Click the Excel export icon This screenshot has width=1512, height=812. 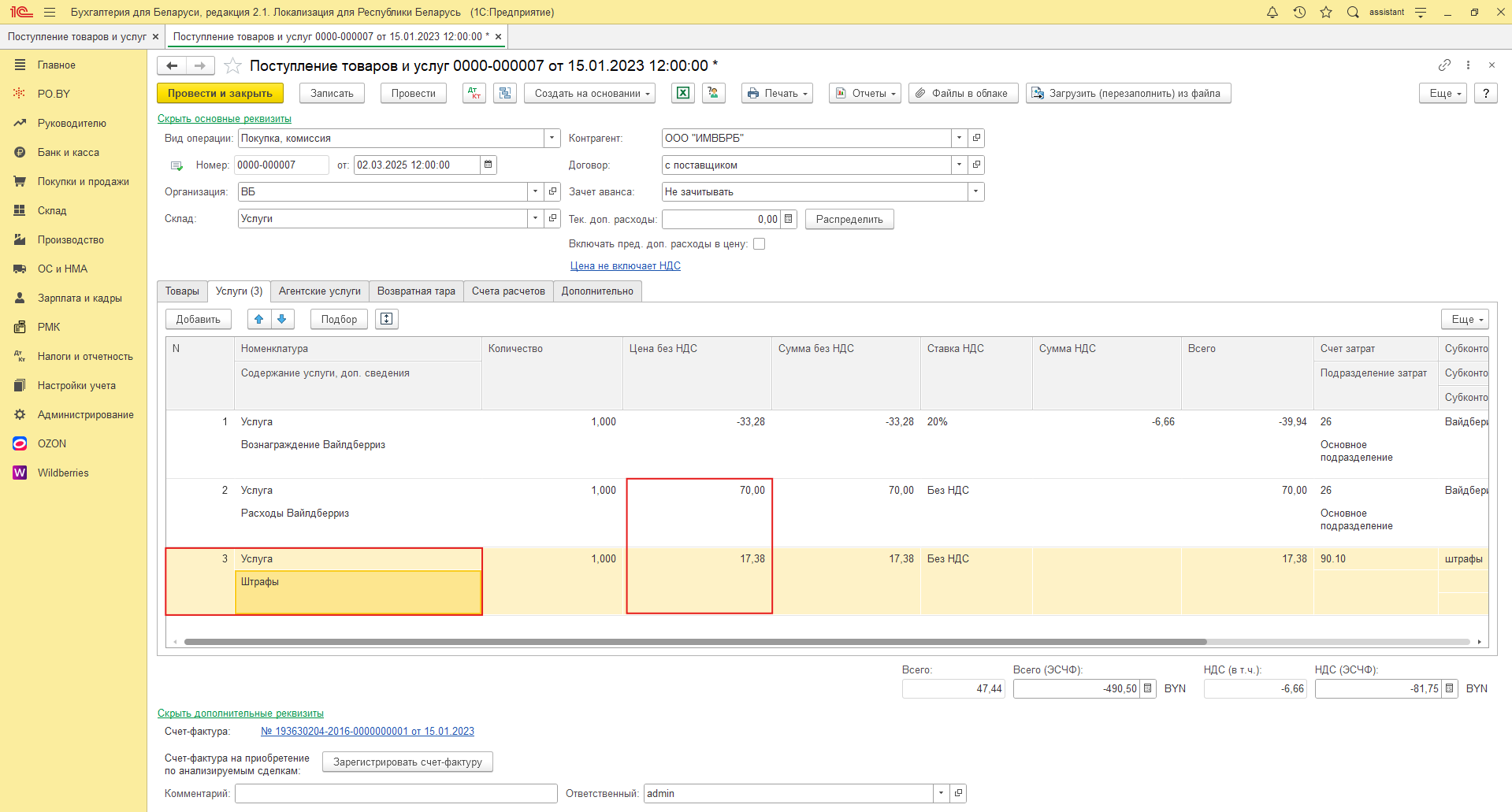(x=682, y=93)
